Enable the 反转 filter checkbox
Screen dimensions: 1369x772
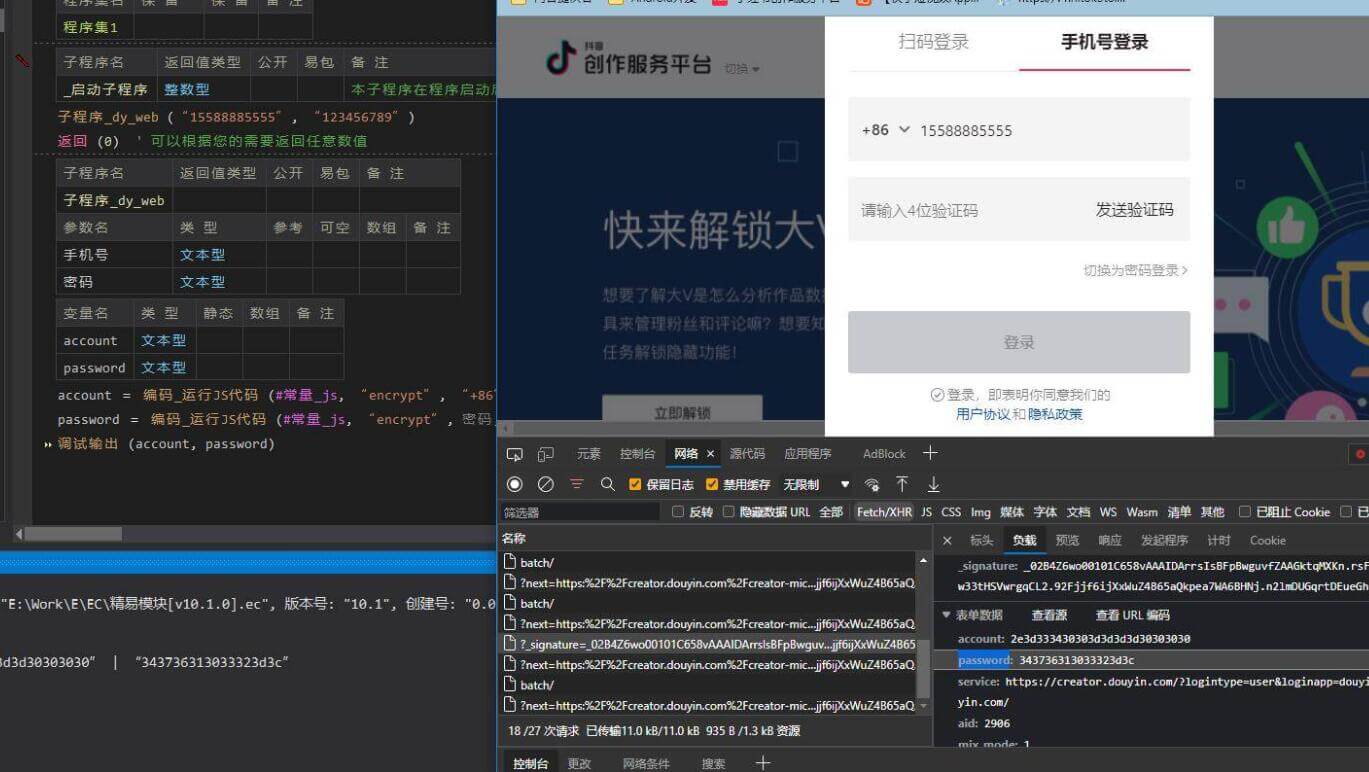pos(678,512)
